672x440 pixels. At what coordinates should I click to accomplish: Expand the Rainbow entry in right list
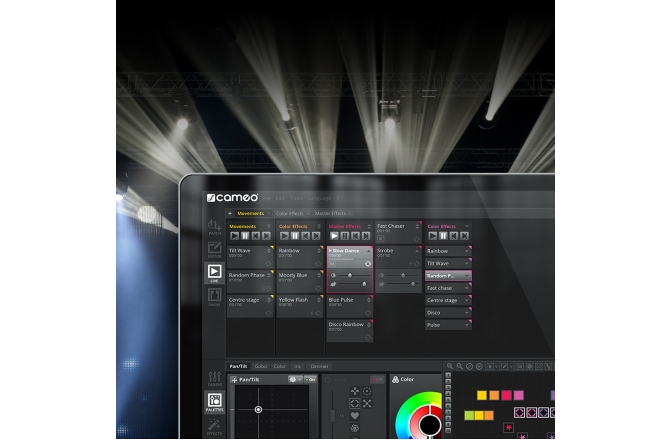pyautogui.click(x=467, y=251)
